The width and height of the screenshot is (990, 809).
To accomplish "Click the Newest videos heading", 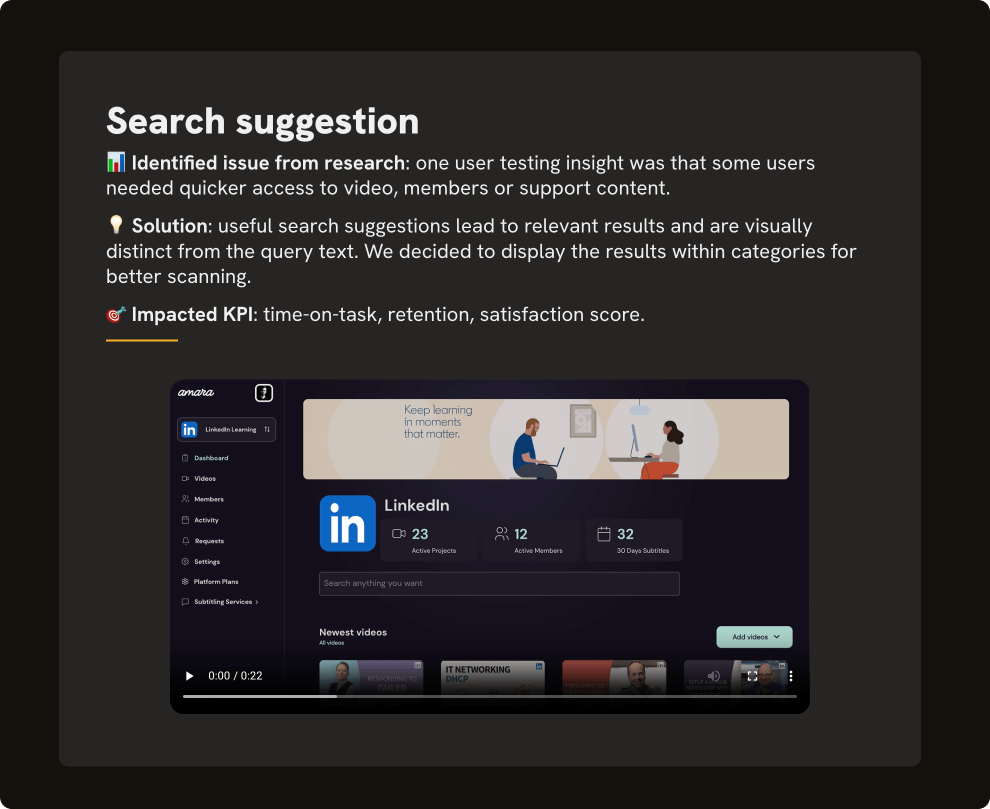I will [x=353, y=632].
